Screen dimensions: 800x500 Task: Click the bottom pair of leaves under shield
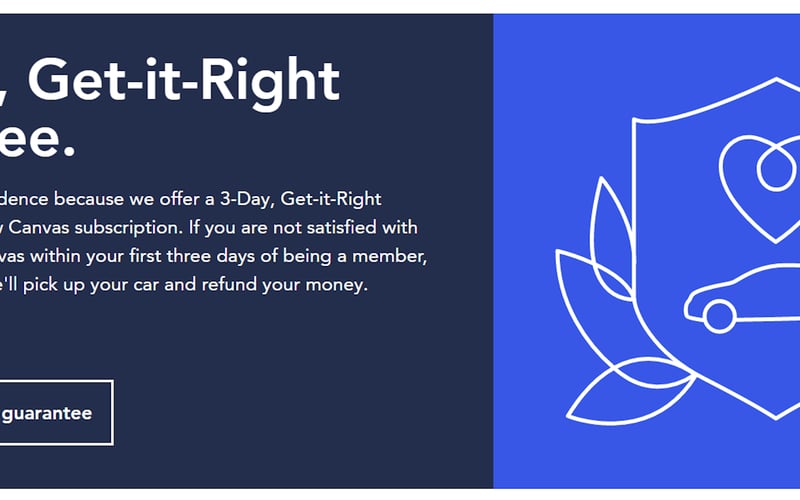(x=631, y=392)
